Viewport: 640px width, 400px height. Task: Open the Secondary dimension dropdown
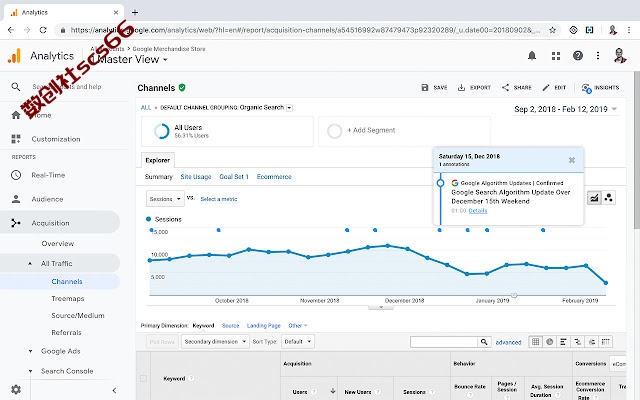click(x=215, y=342)
